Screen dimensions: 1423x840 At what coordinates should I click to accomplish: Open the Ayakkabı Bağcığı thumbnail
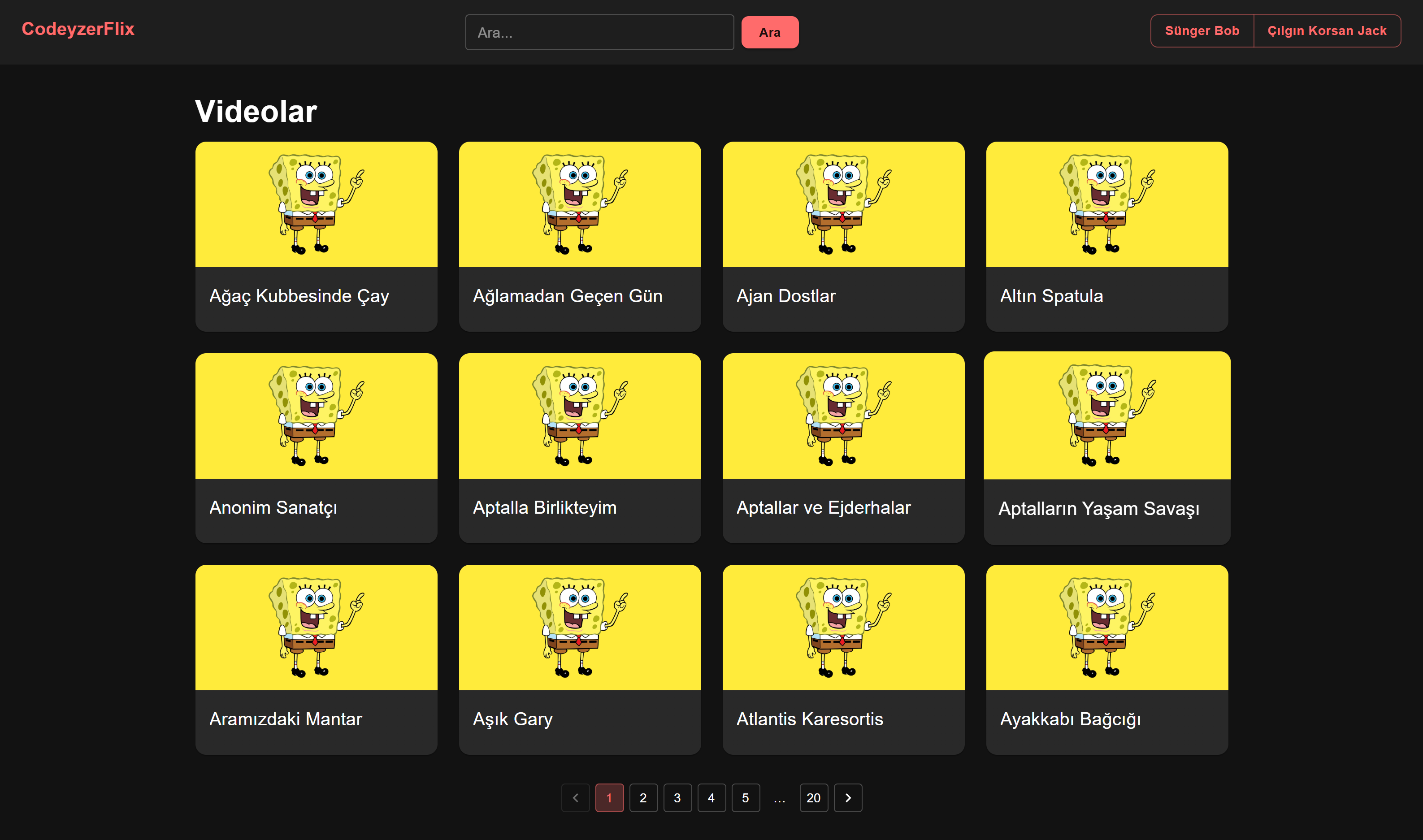point(1107,628)
